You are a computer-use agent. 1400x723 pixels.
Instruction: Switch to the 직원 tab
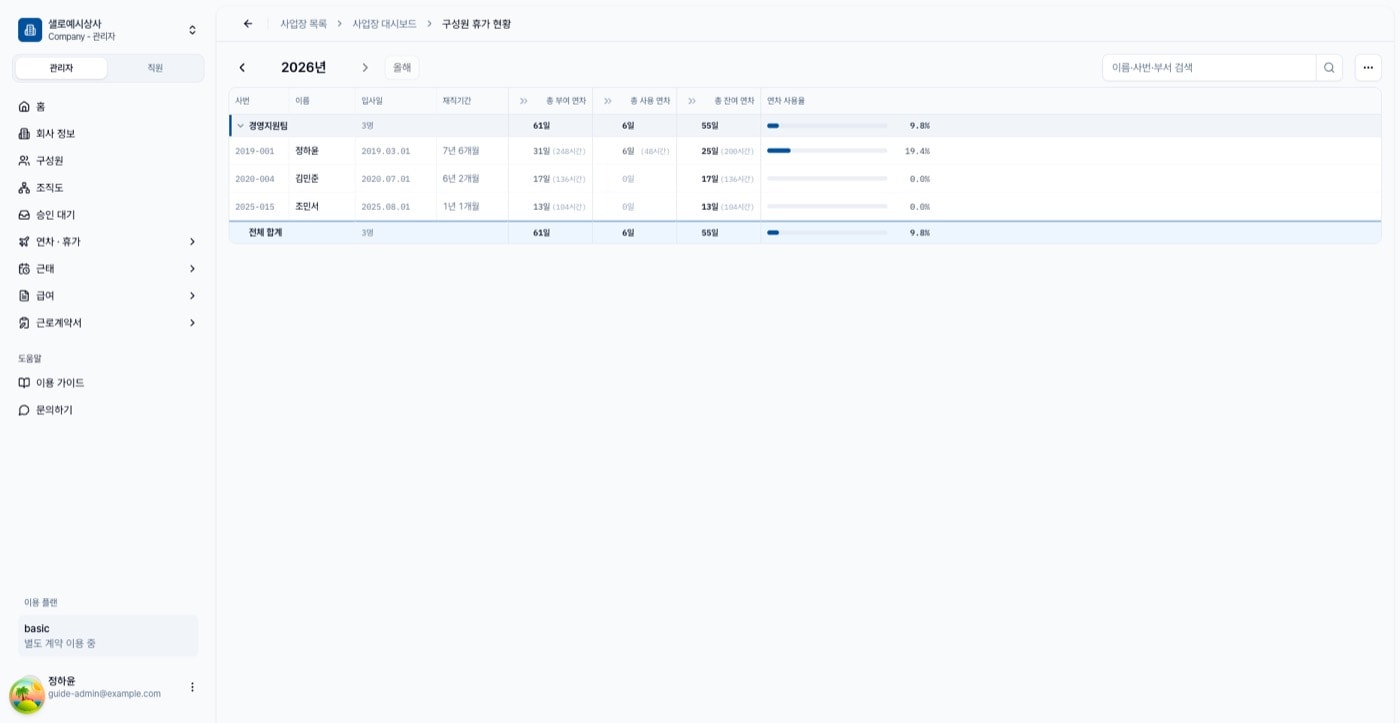pyautogui.click(x=155, y=68)
